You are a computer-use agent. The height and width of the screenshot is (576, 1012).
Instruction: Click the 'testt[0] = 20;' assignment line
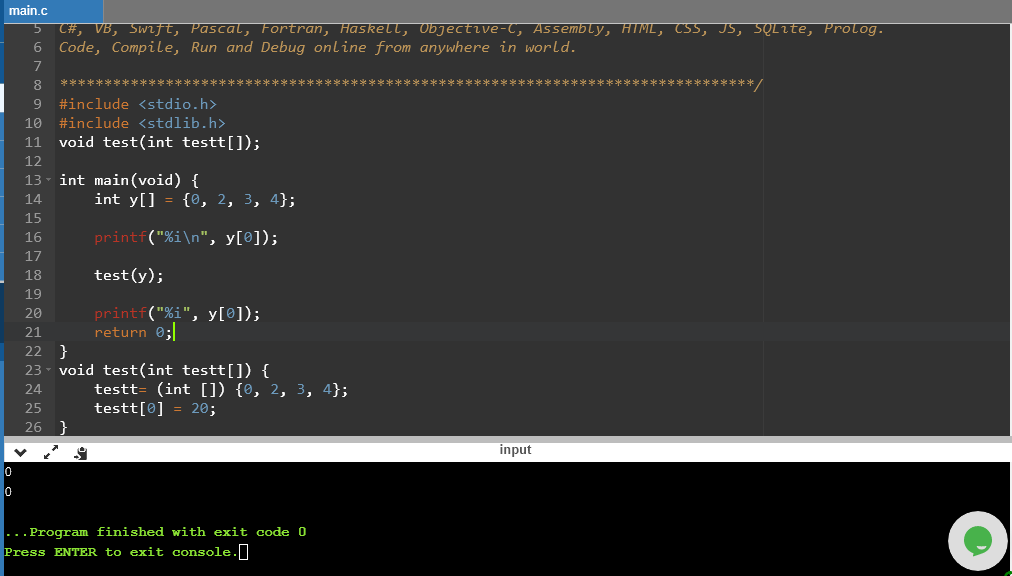tap(155, 409)
